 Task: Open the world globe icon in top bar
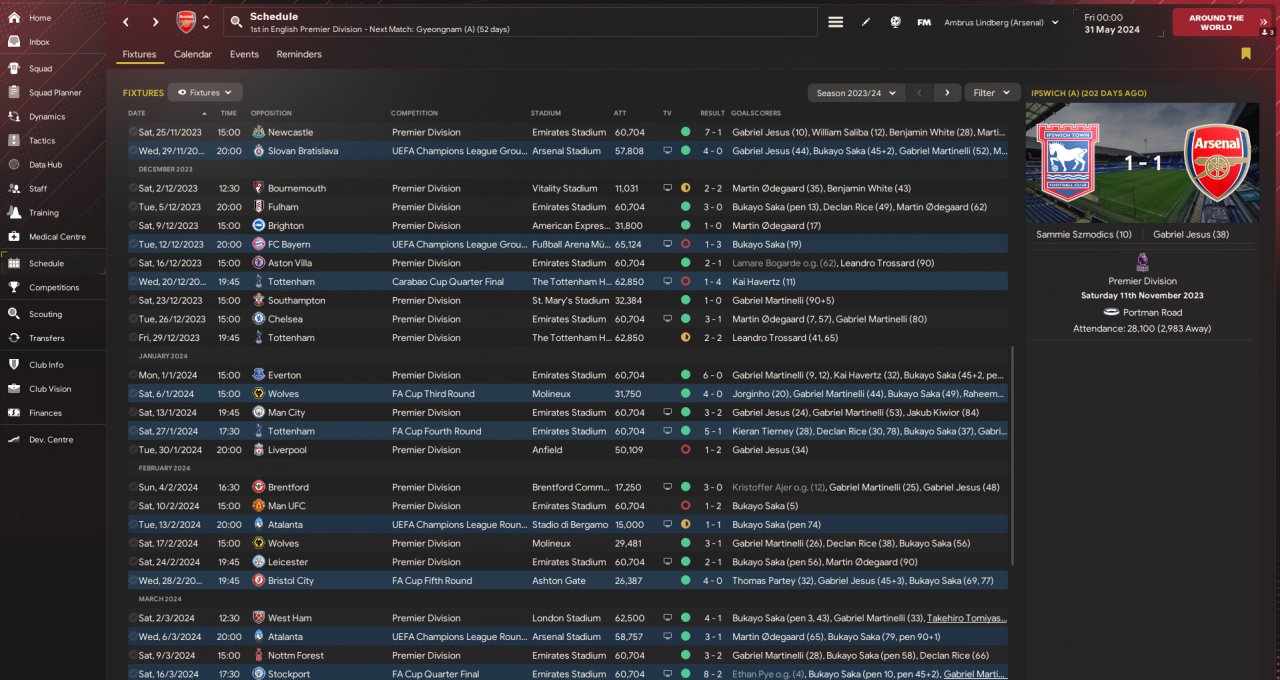(895, 22)
